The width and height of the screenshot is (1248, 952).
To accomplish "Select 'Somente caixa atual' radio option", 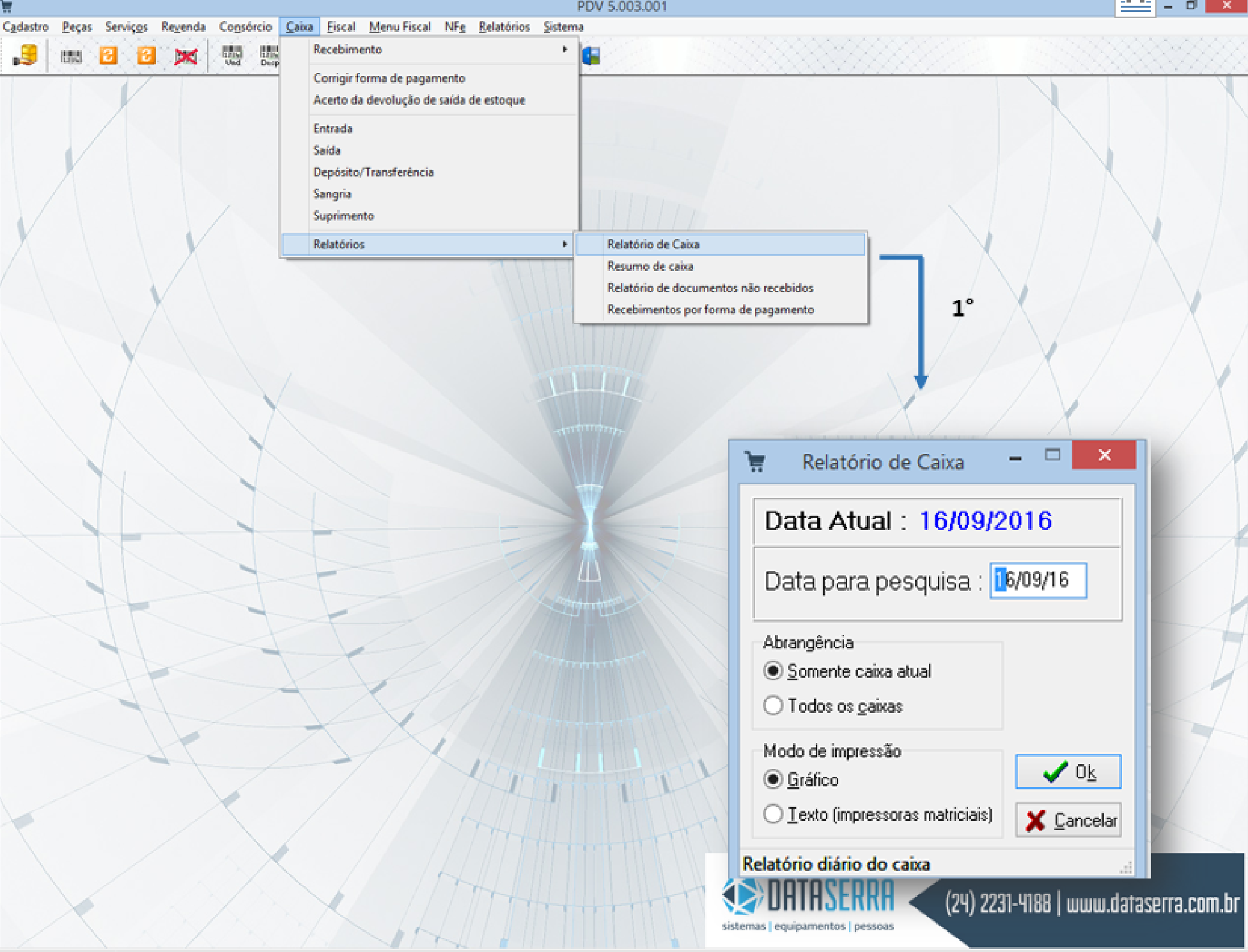I will pos(773,671).
